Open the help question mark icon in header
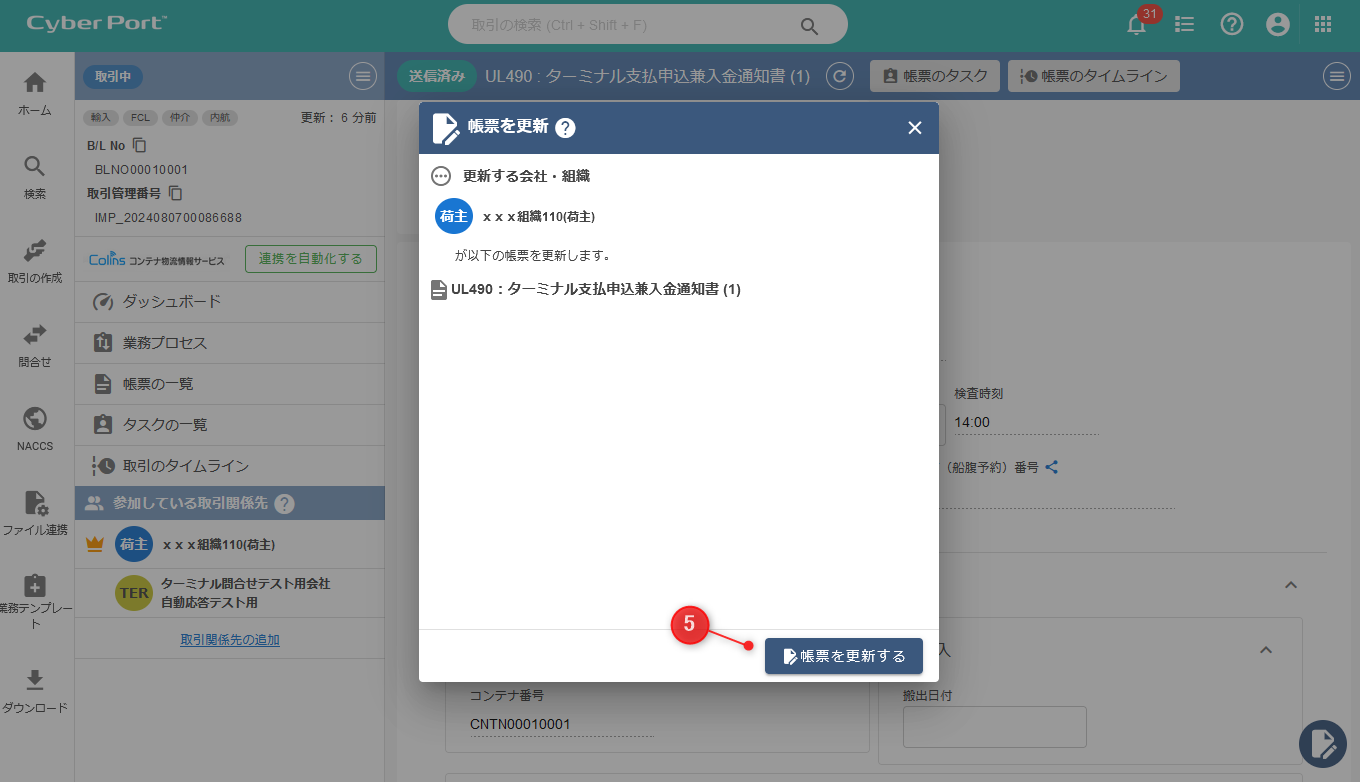This screenshot has height=782, width=1360. click(1232, 25)
